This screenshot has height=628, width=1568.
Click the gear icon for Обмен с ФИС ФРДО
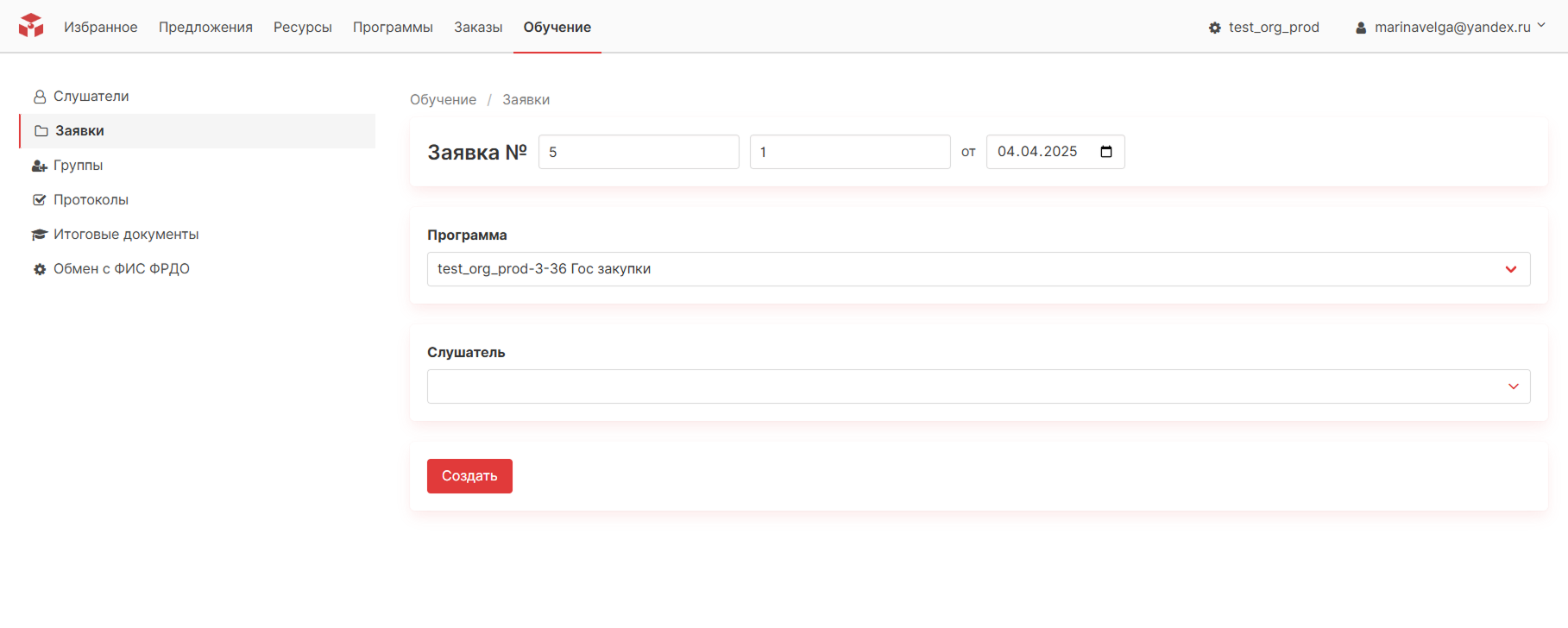pyautogui.click(x=40, y=269)
